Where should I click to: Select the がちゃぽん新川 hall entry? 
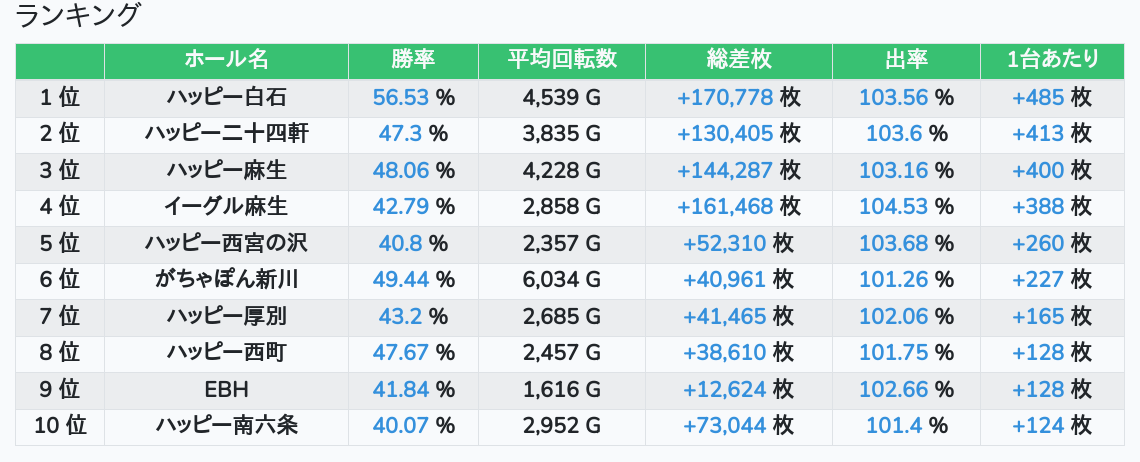(x=226, y=280)
